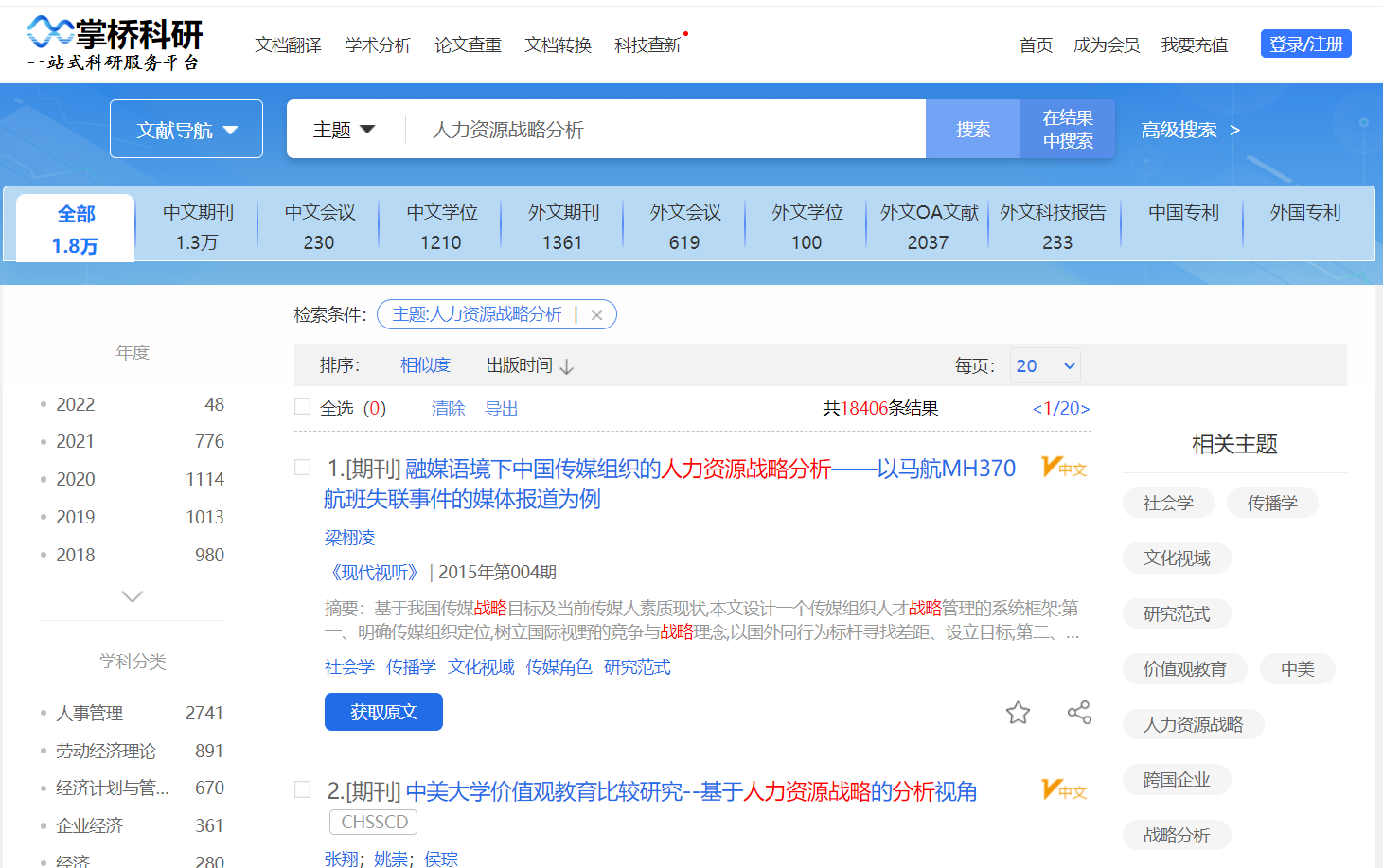Click related topic 价值观教育 tag
This screenshot has width=1383, height=868.
tap(1184, 668)
